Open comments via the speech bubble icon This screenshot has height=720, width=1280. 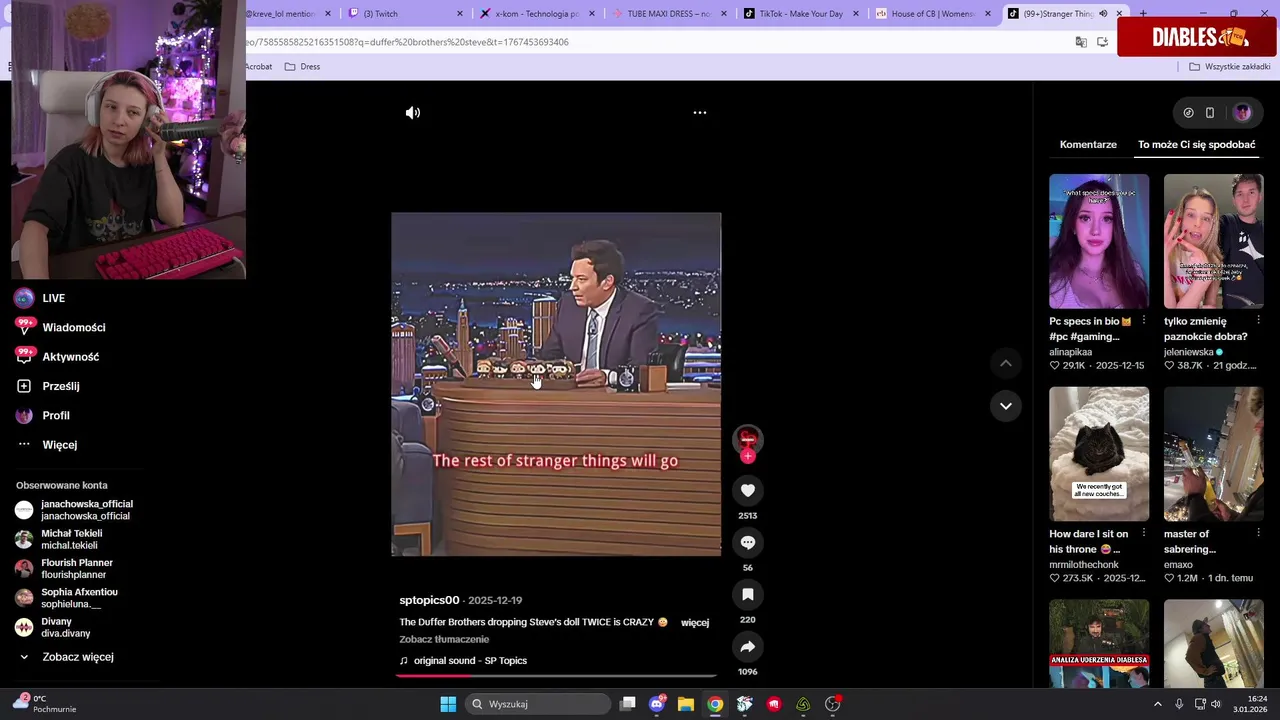[747, 542]
